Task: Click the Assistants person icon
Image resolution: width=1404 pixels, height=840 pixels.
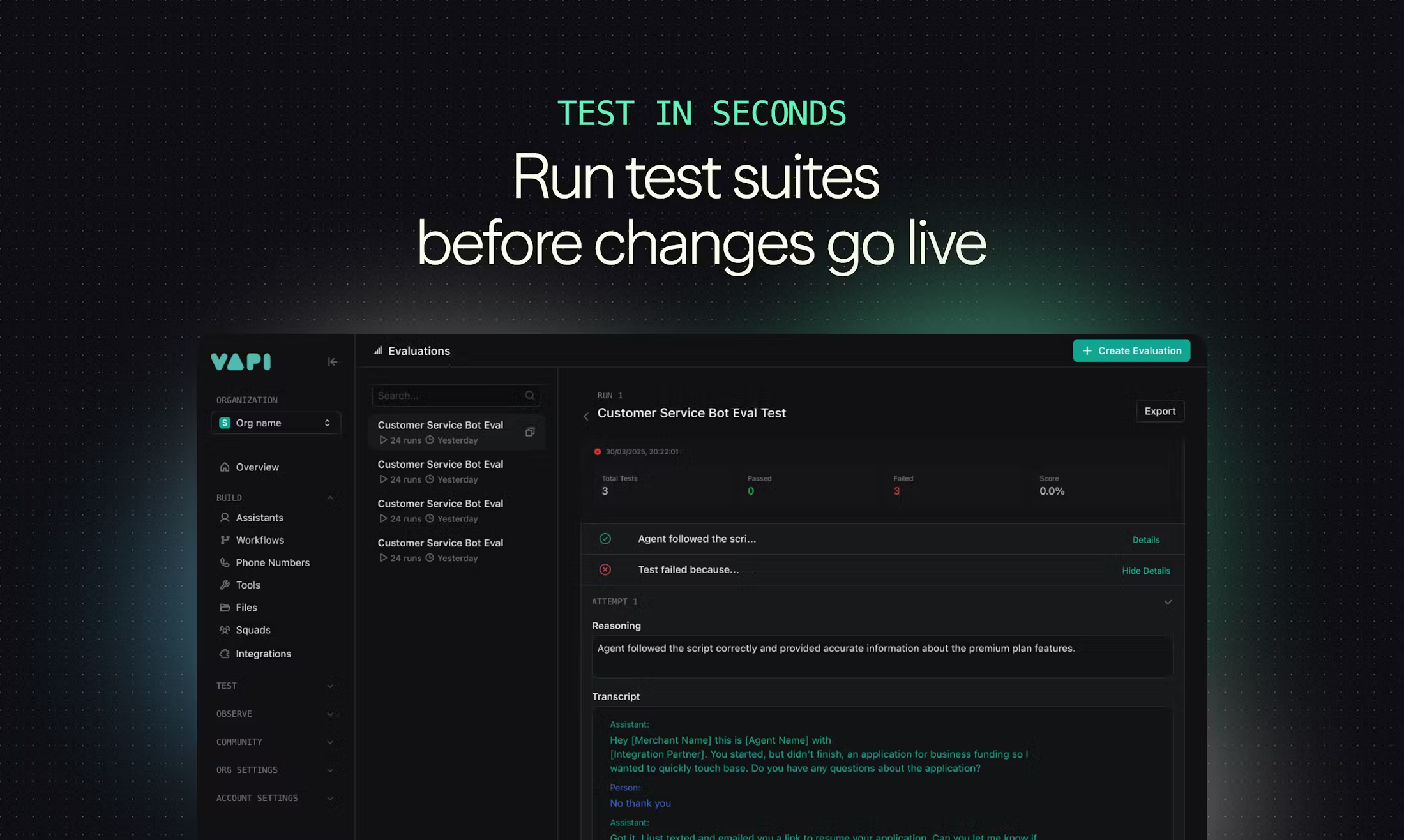Action: 225,518
